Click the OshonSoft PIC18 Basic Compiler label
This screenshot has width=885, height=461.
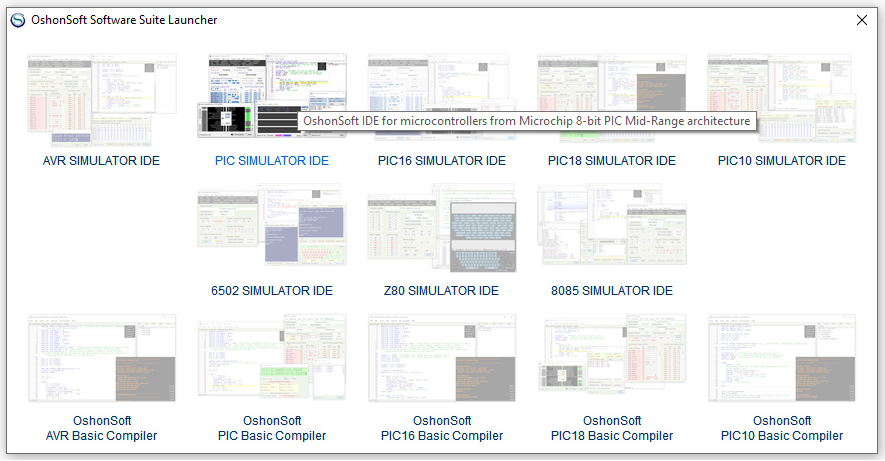(x=612, y=428)
